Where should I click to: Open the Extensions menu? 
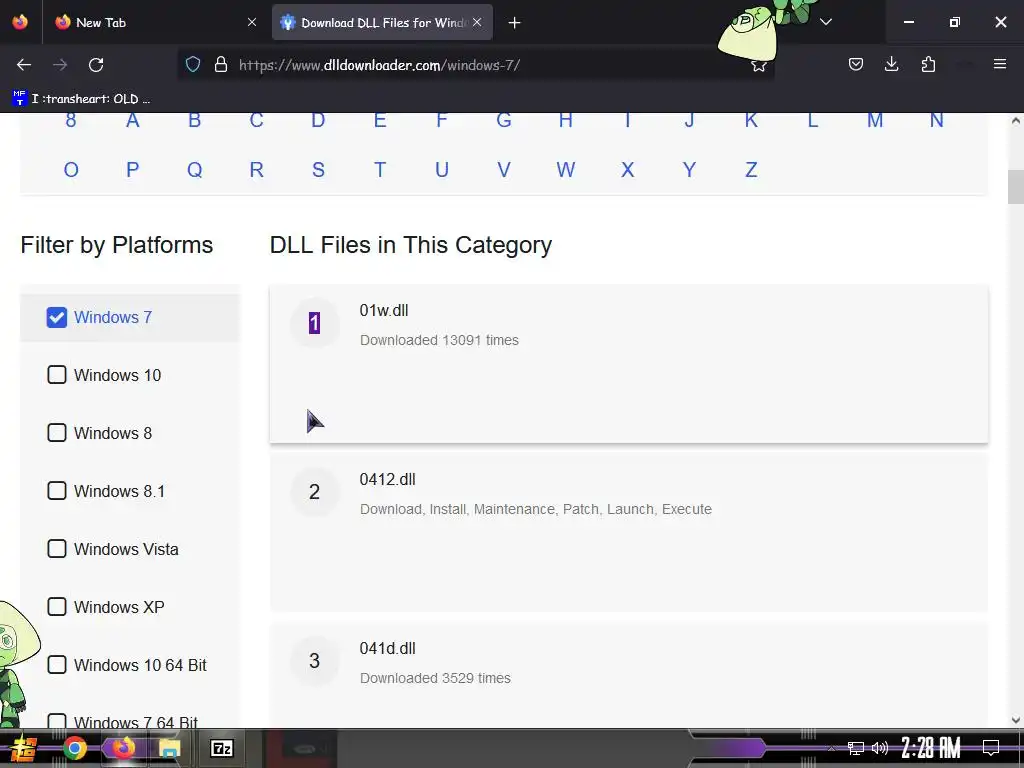(928, 64)
